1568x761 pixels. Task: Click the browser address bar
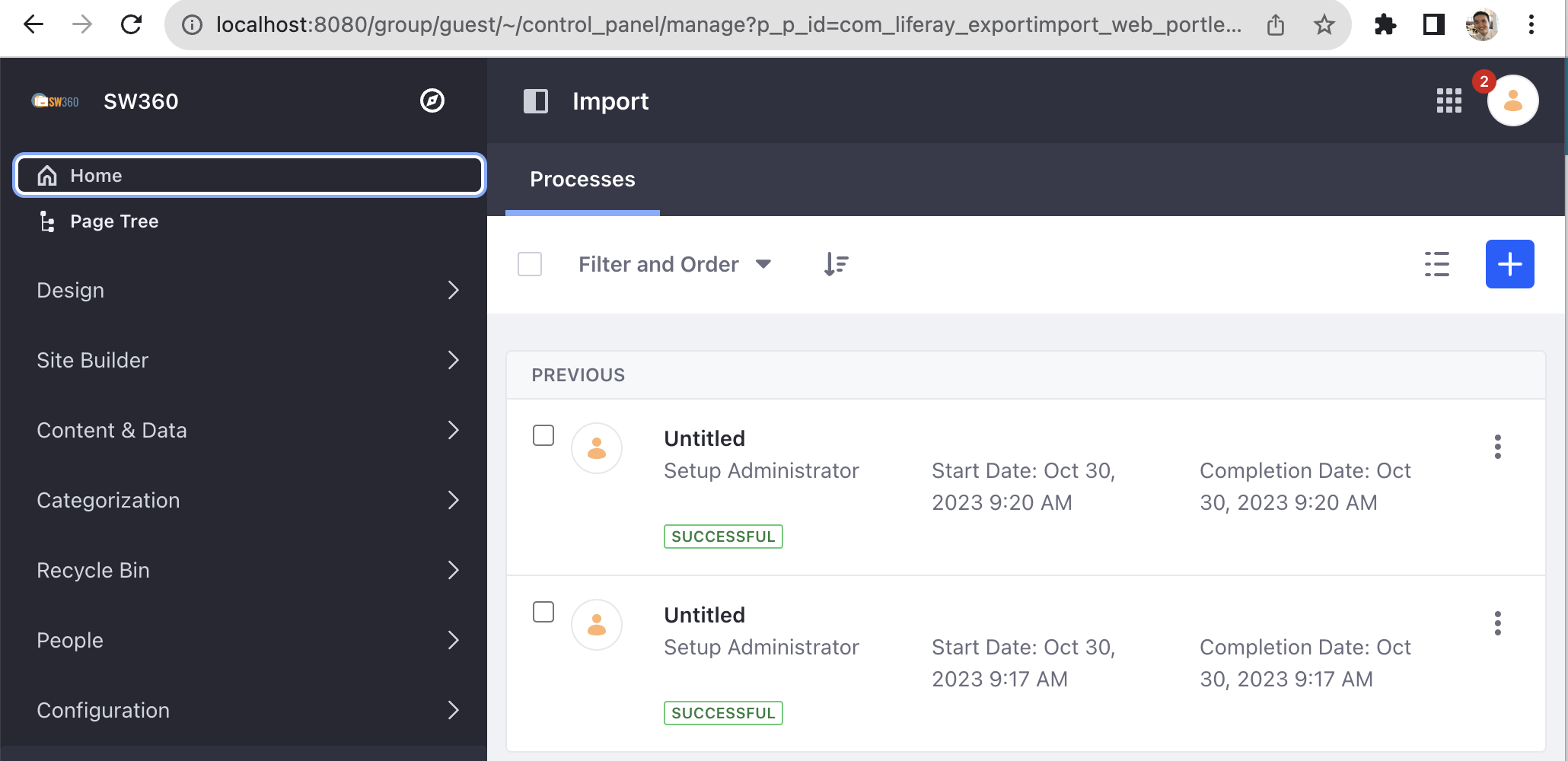[x=727, y=24]
